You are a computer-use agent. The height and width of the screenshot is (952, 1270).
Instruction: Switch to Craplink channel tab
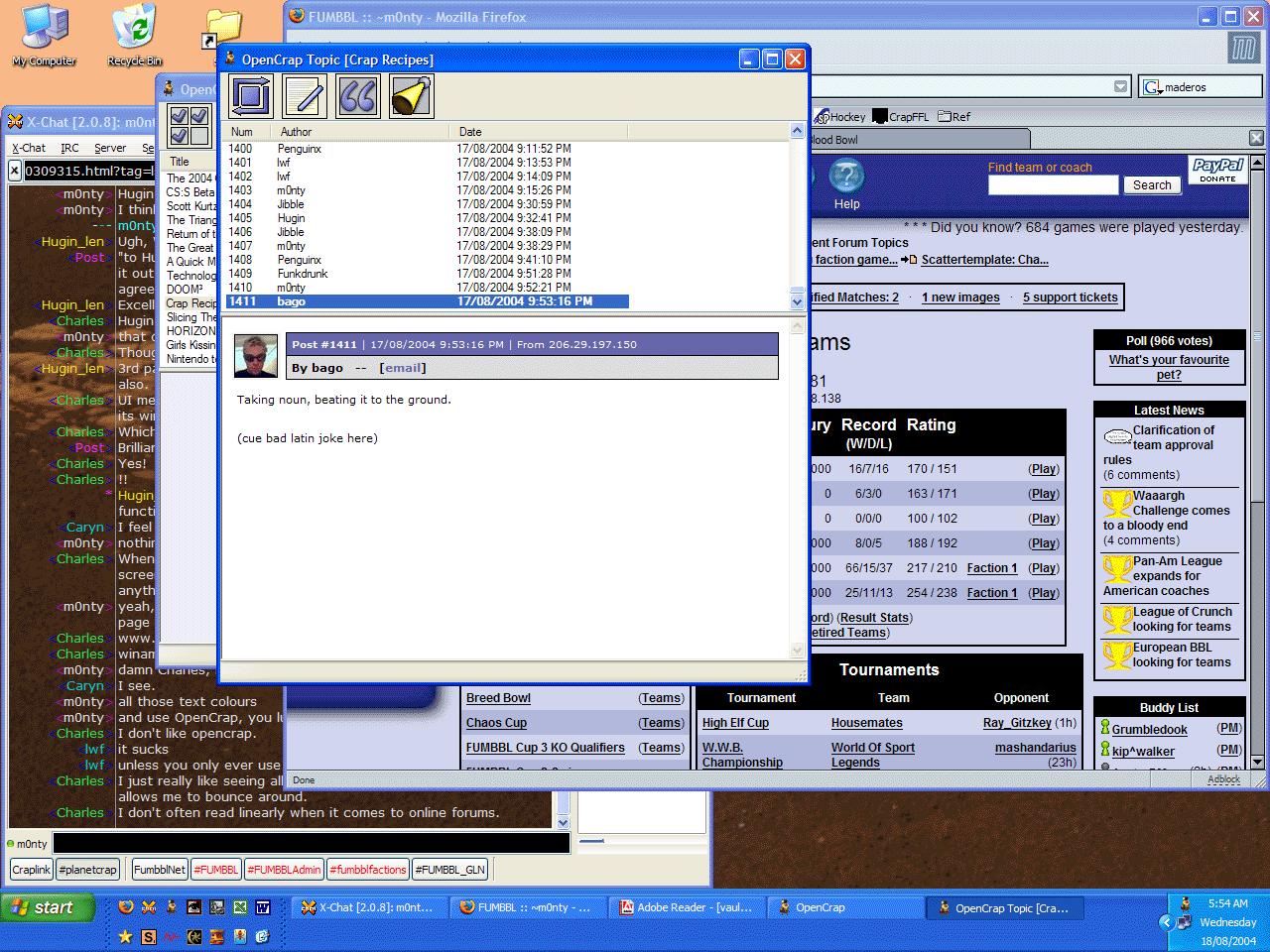[32, 870]
